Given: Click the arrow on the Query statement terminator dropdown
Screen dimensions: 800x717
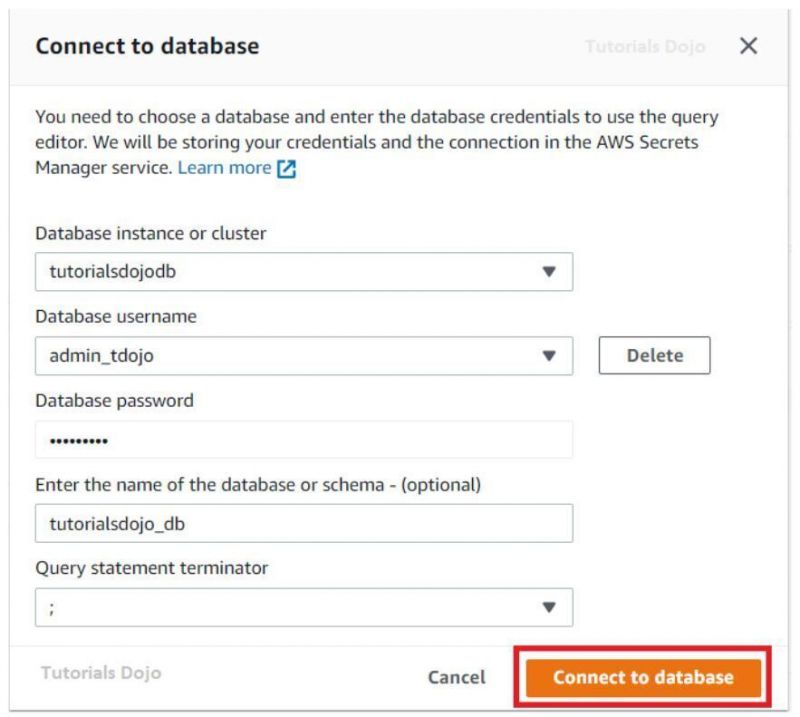Looking at the screenshot, I should 548,607.
